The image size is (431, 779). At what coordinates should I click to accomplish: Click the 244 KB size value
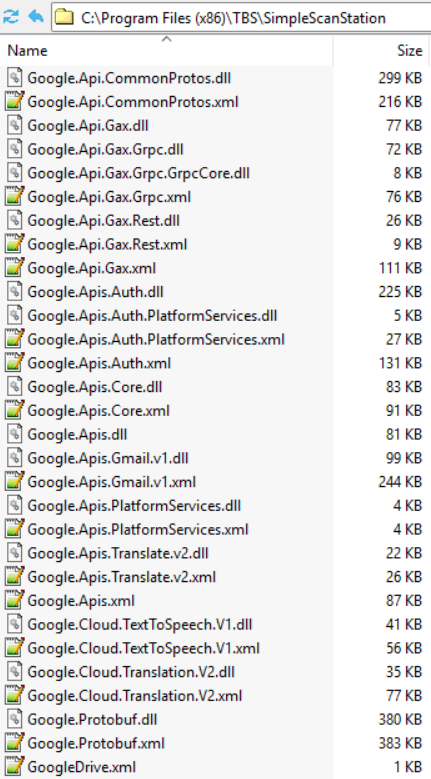(x=400, y=482)
